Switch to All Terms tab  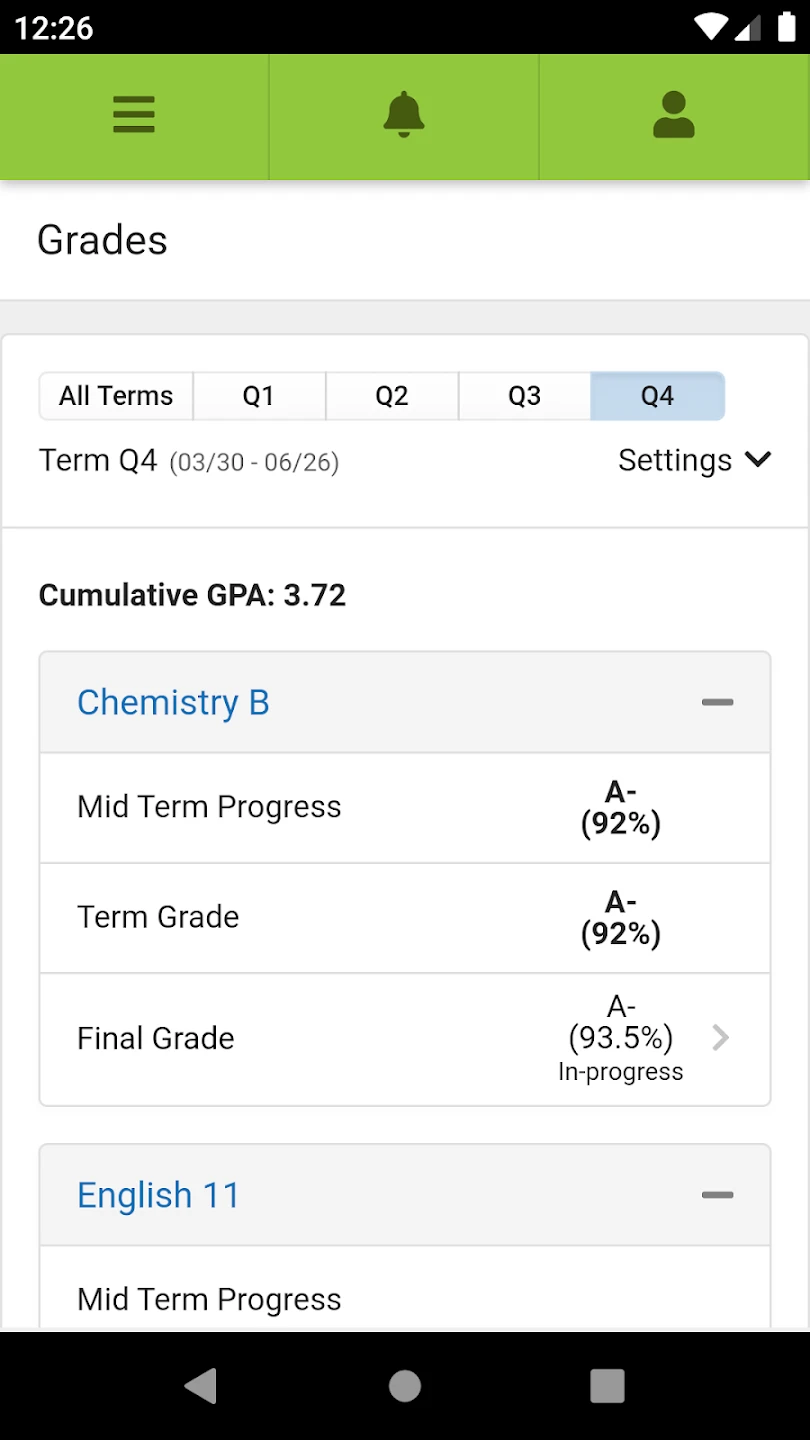(116, 396)
